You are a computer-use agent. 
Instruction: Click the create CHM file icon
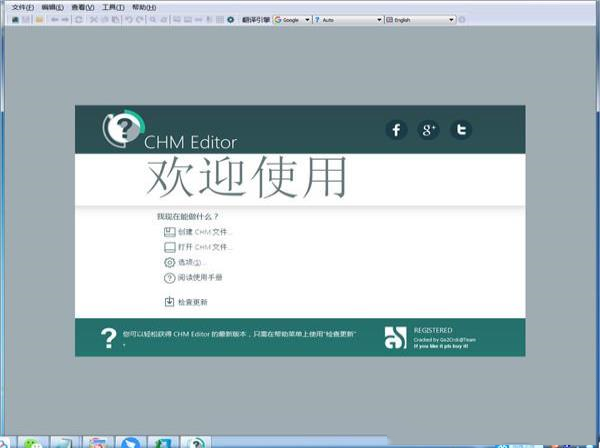(170, 232)
